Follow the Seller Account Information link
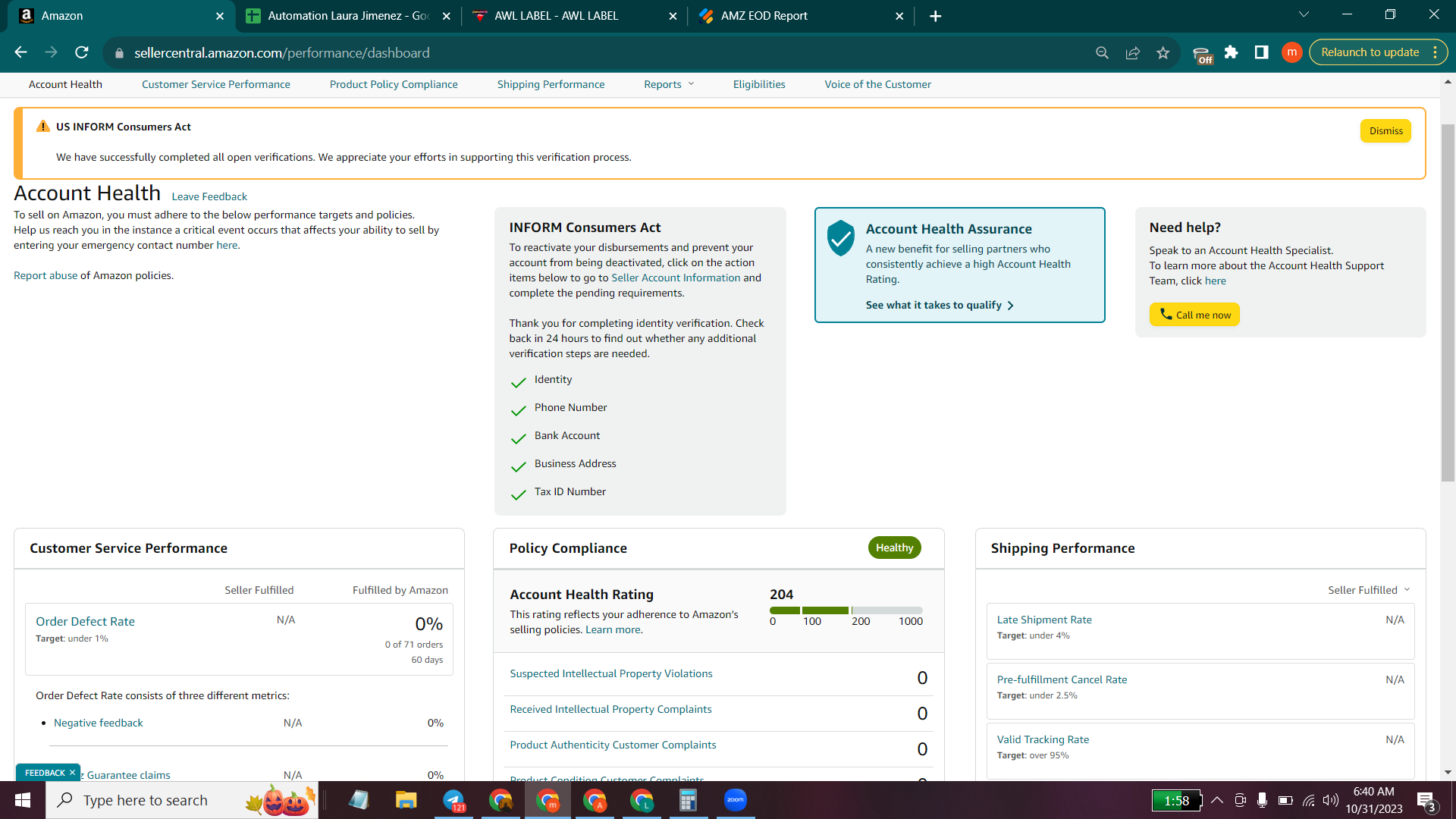 676,278
